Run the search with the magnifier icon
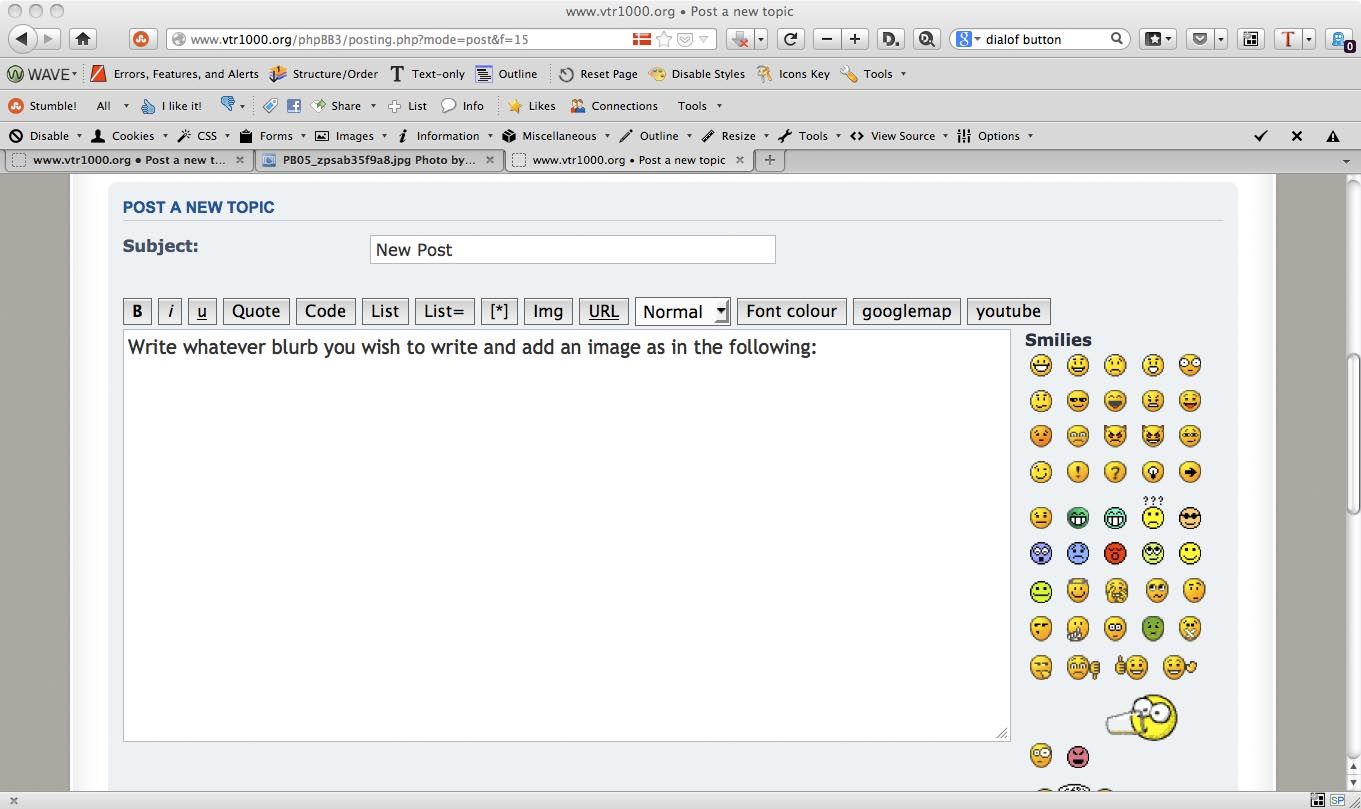 tap(1117, 39)
